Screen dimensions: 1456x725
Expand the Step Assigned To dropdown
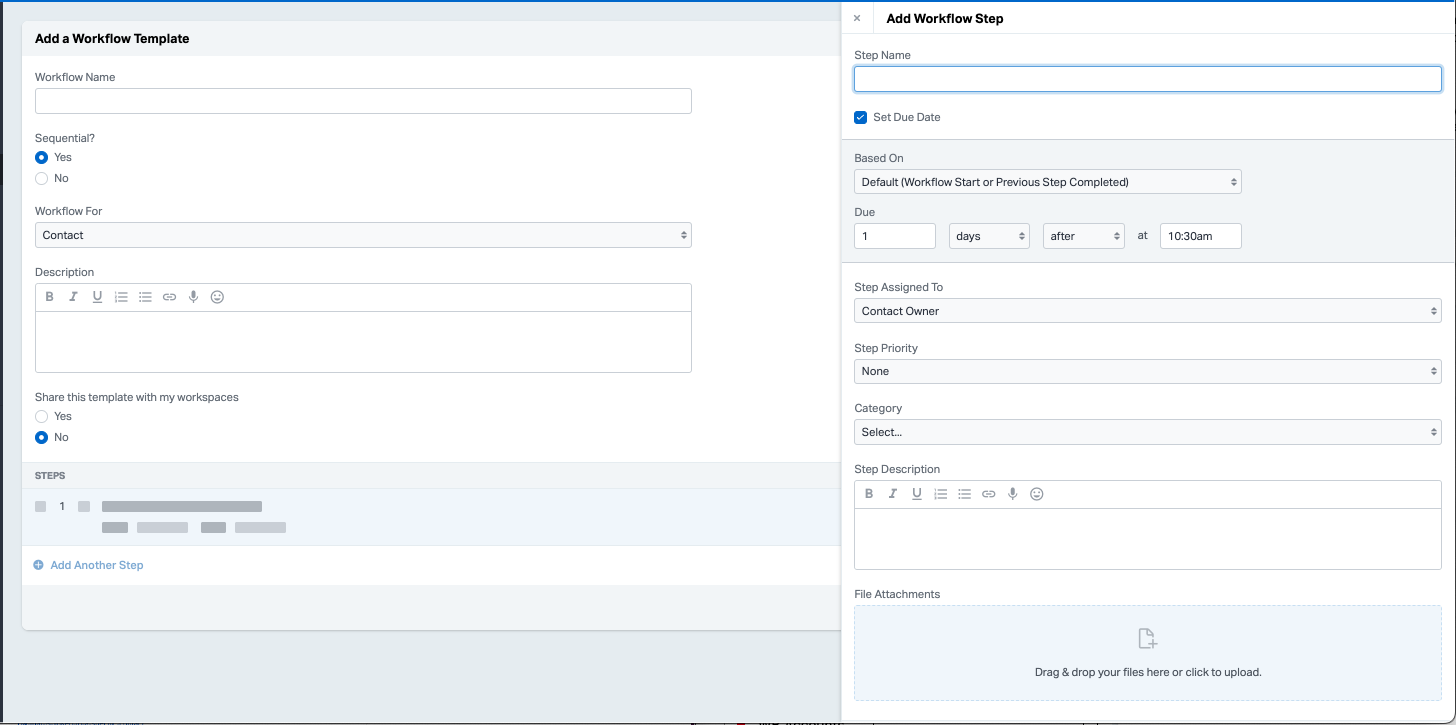1147,311
